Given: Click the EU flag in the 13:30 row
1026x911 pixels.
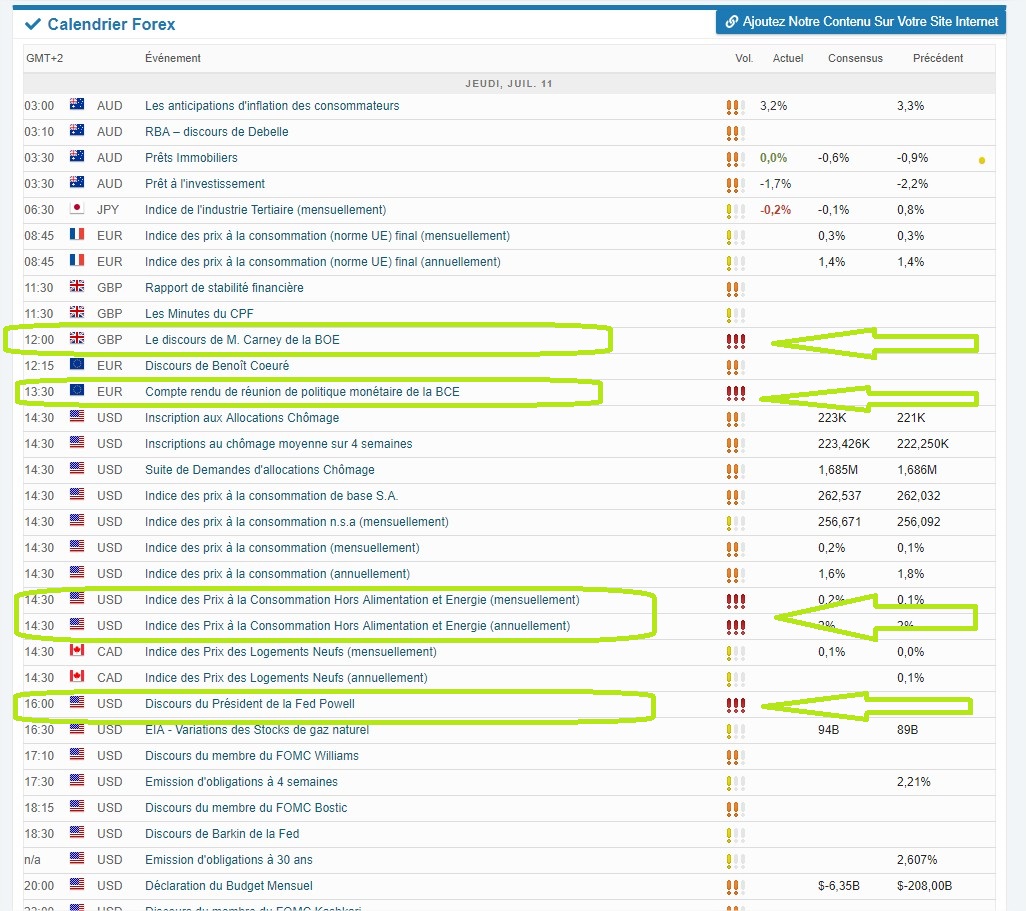Looking at the screenshot, I should tap(77, 391).
